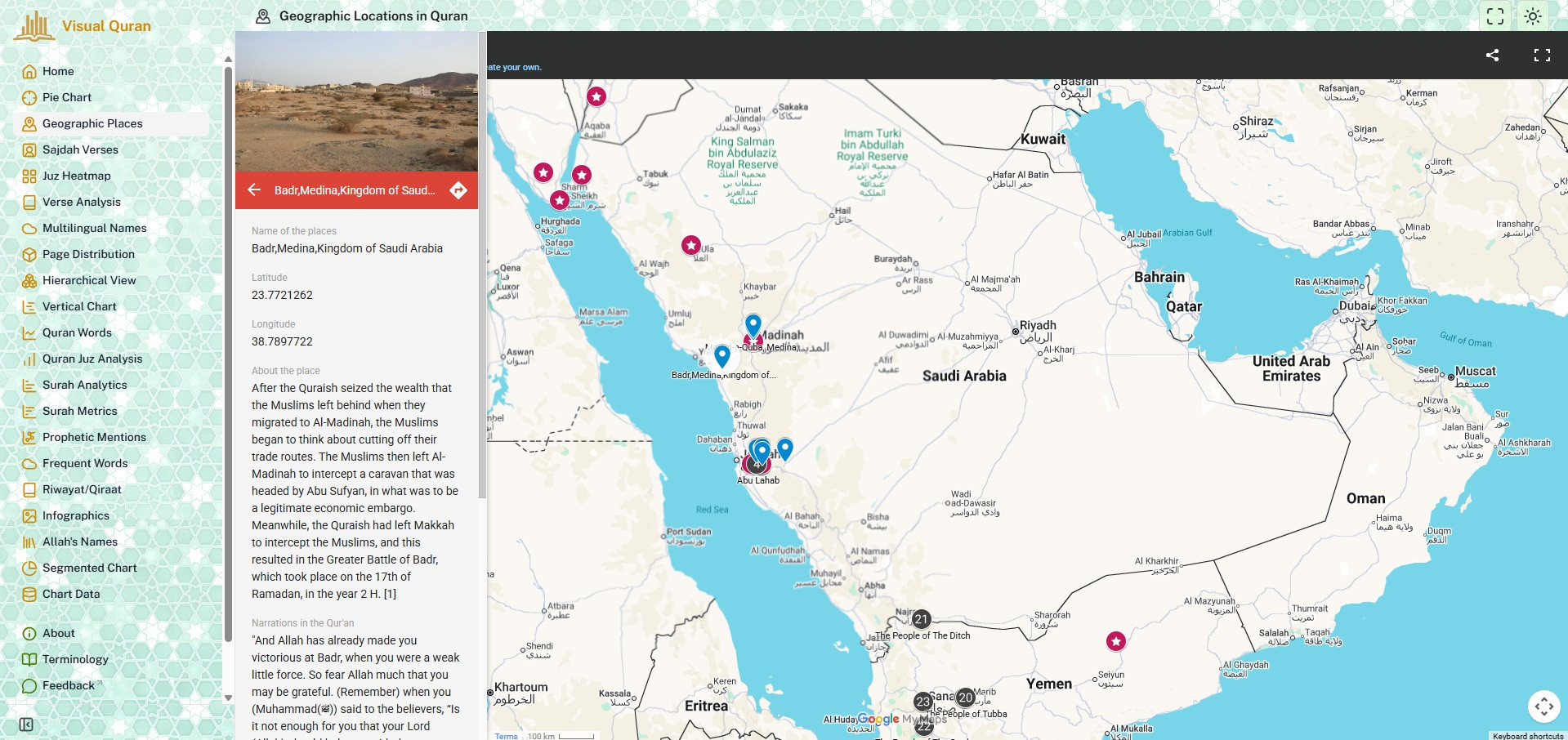Click the map share icon
This screenshot has width=1568, height=740.
pyautogui.click(x=1492, y=56)
